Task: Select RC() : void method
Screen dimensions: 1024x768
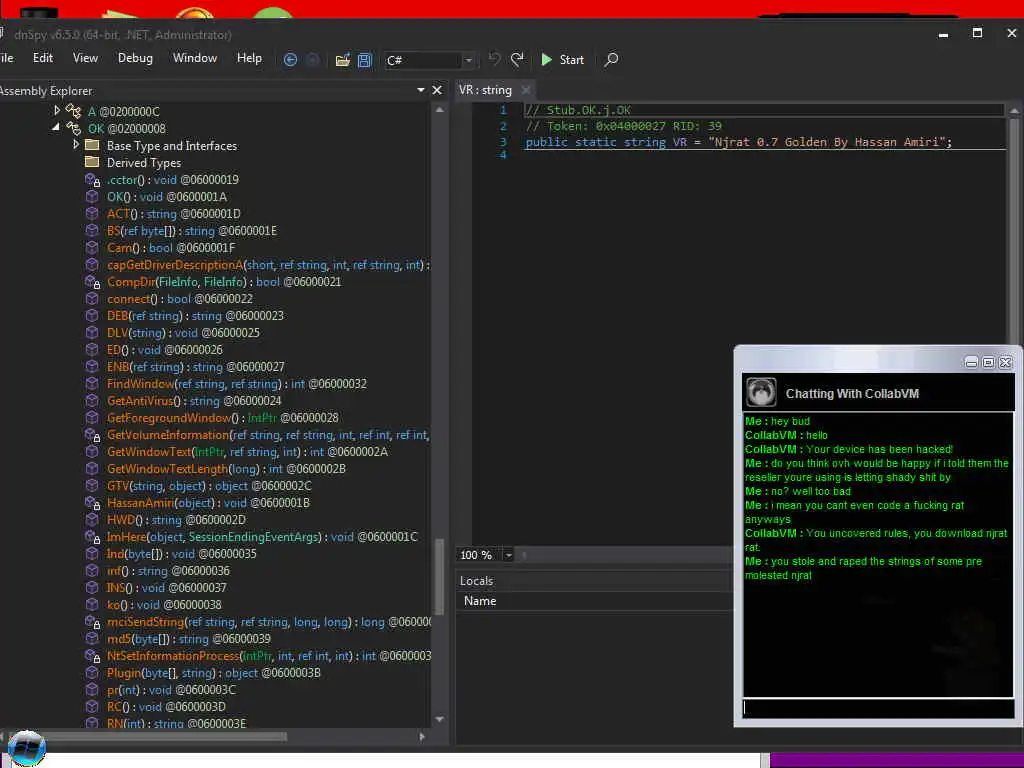Action: (x=166, y=707)
